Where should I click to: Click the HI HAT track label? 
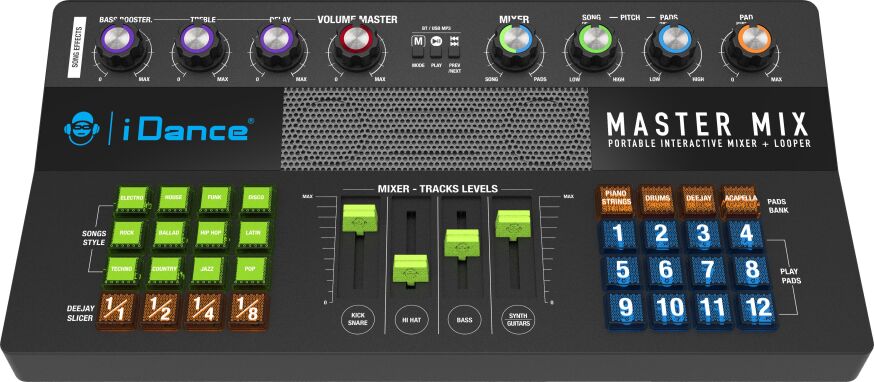tap(411, 320)
